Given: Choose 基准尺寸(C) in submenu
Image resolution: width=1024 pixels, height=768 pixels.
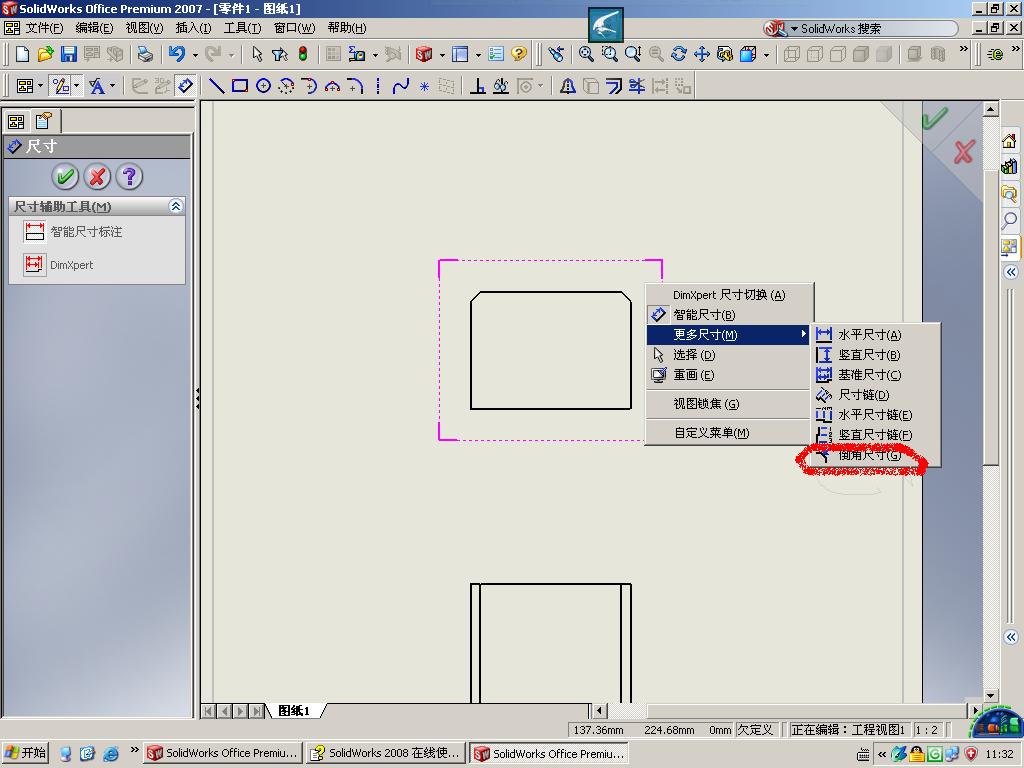Looking at the screenshot, I should (875, 375).
